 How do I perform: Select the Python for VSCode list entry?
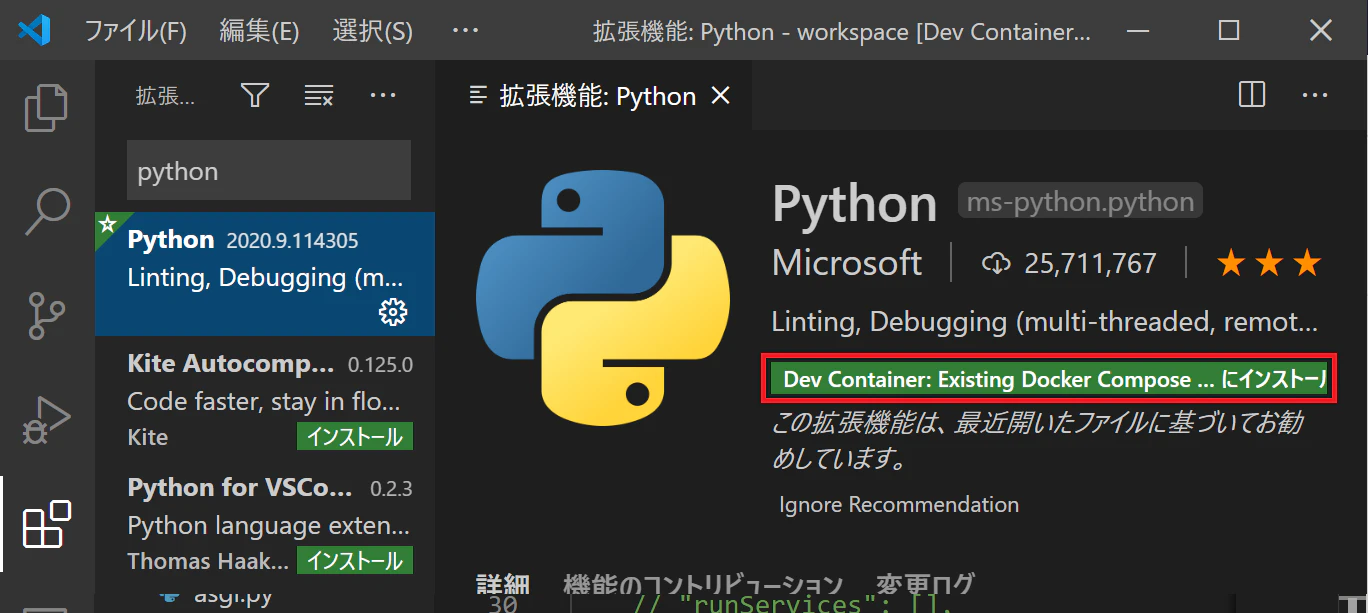coord(265,523)
